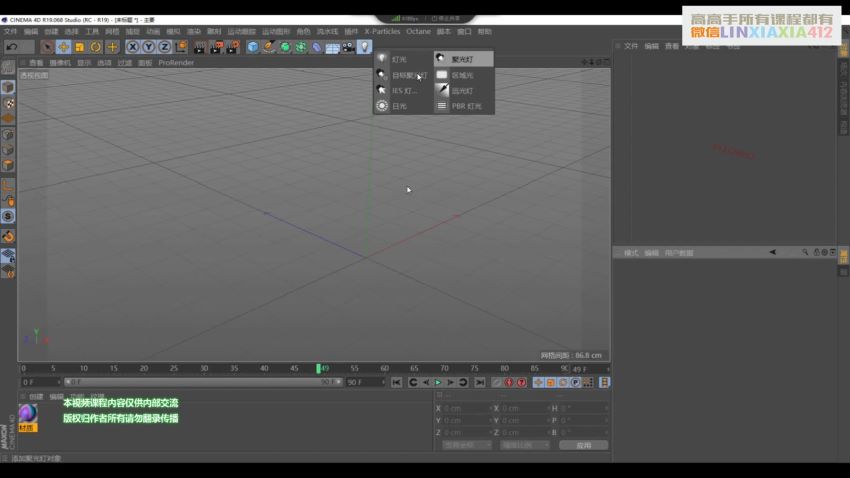Open the attribute manager 模式 menu

(x=631, y=253)
